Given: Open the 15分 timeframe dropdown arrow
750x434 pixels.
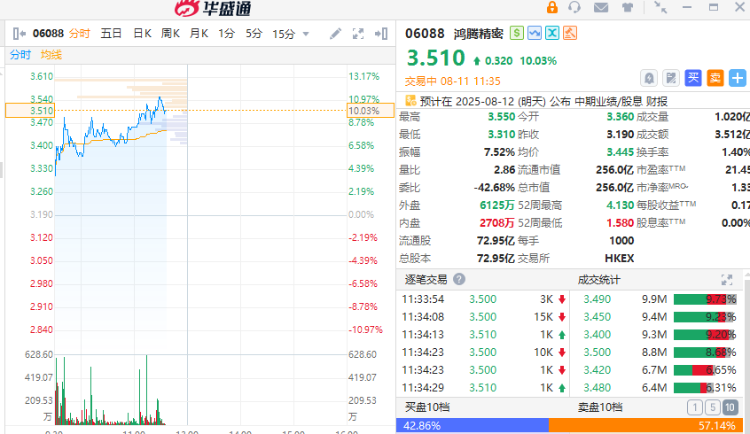Looking at the screenshot, I should coord(304,34).
